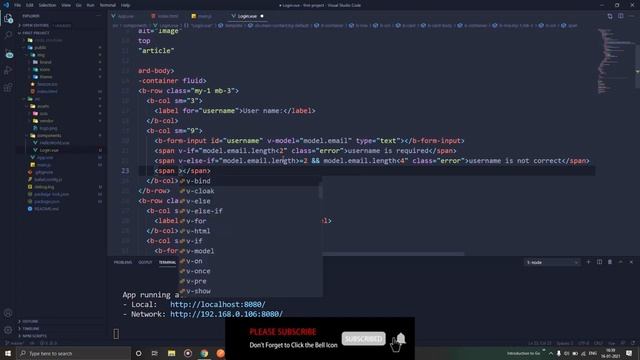Open the Help menu
This screenshot has width=640, height=360.
pyautogui.click(x=125, y=5)
